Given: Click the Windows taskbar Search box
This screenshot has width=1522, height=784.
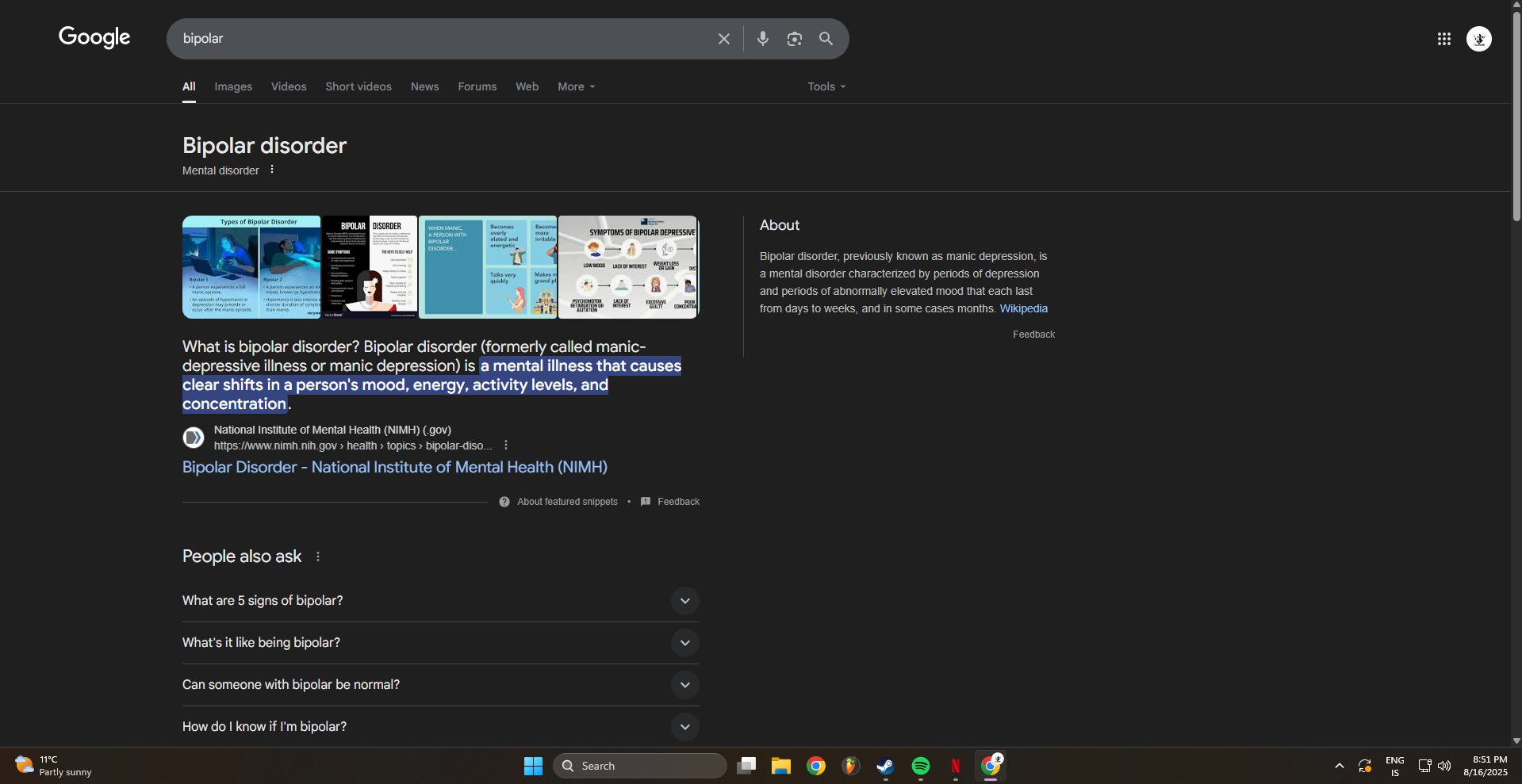Looking at the screenshot, I should coord(639,766).
